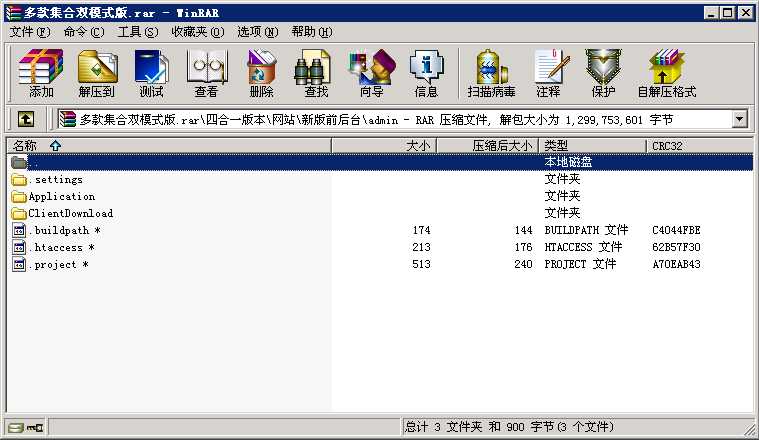Start 扫描病毒 (Virus scan) tool
759x440 pixels.
pos(491,73)
